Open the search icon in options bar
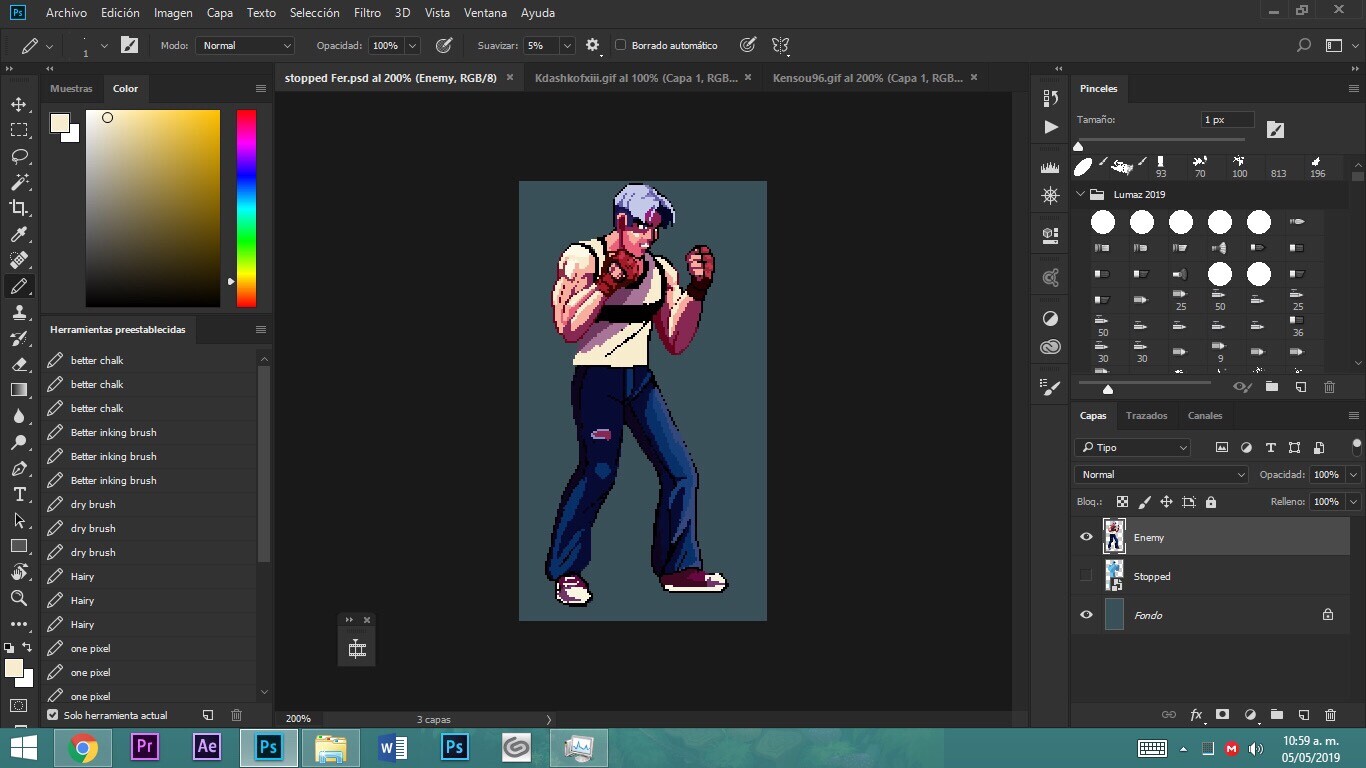This screenshot has width=1366, height=768. coord(1304,45)
